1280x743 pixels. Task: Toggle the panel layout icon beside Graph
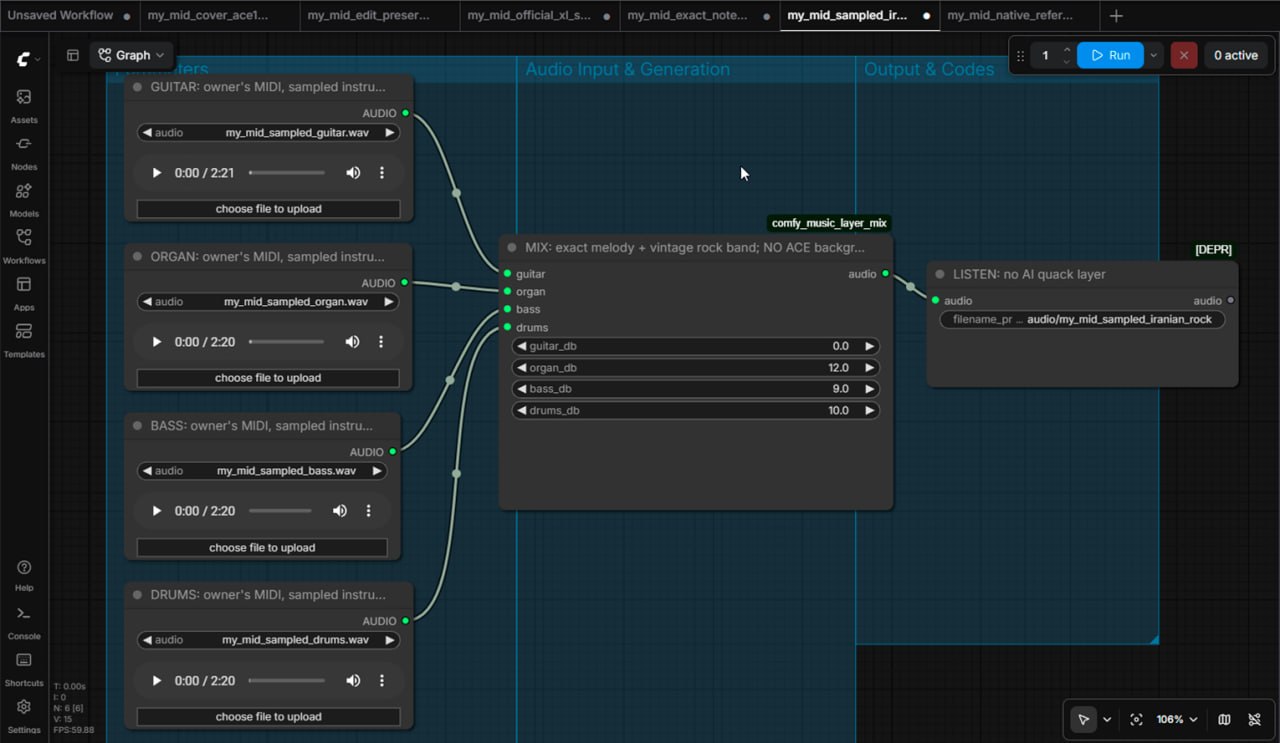(73, 55)
